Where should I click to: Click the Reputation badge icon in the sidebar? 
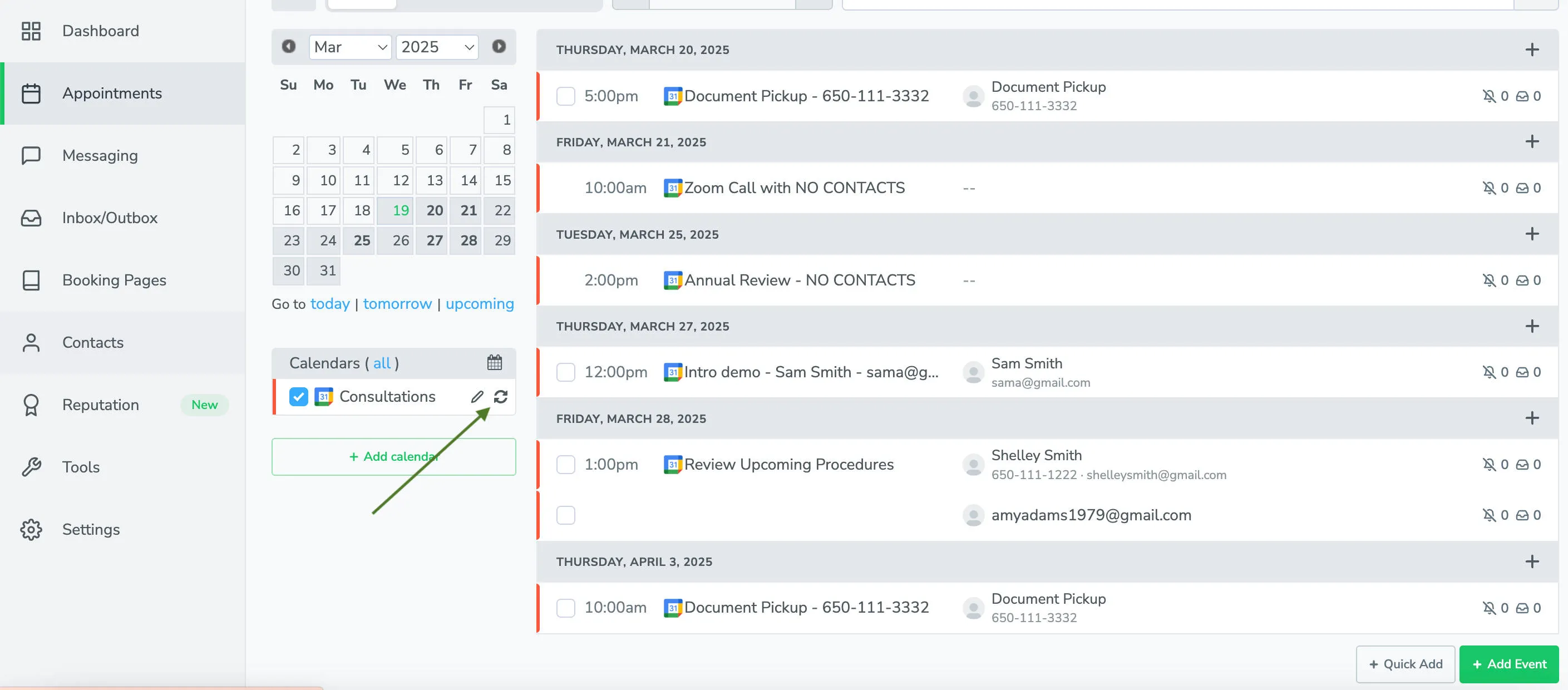(31, 405)
